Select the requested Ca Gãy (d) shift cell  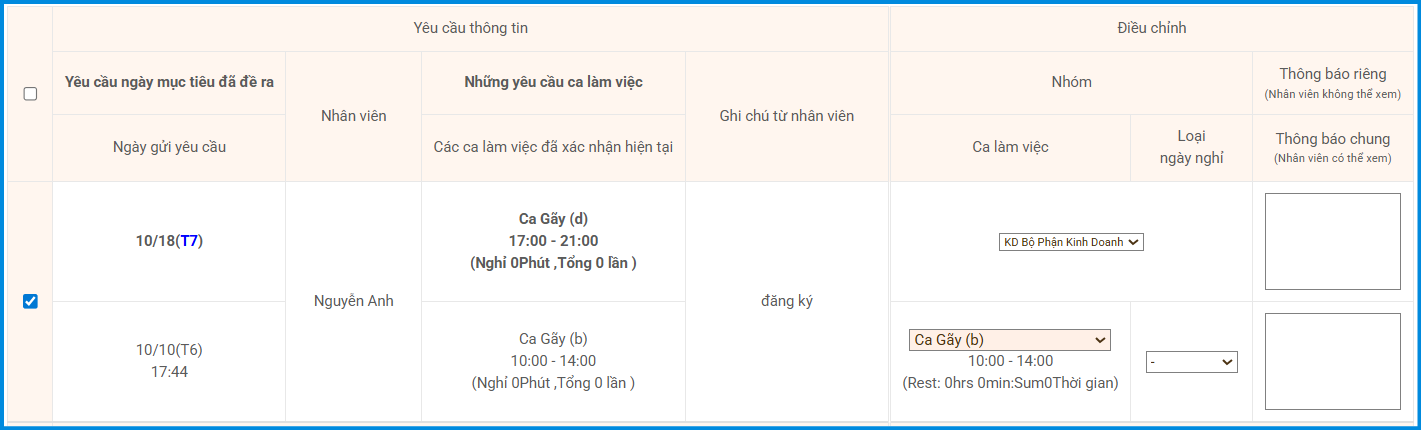click(x=553, y=241)
